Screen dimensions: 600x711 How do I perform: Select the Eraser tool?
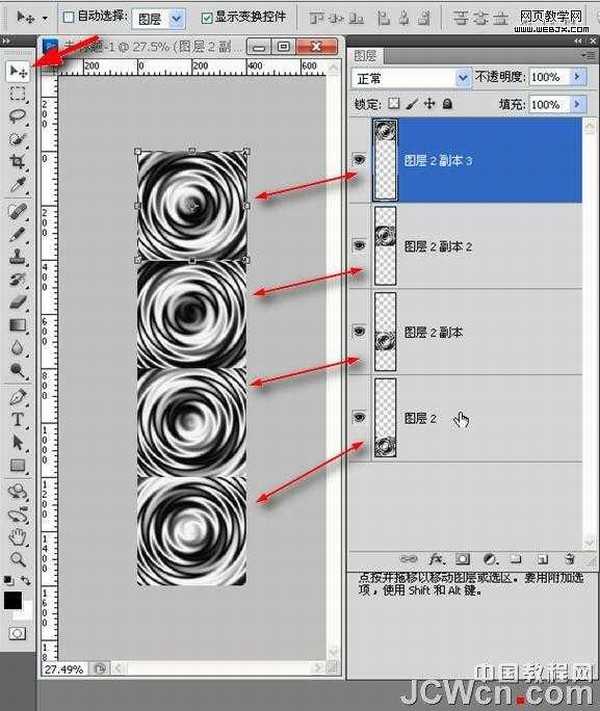tap(18, 302)
